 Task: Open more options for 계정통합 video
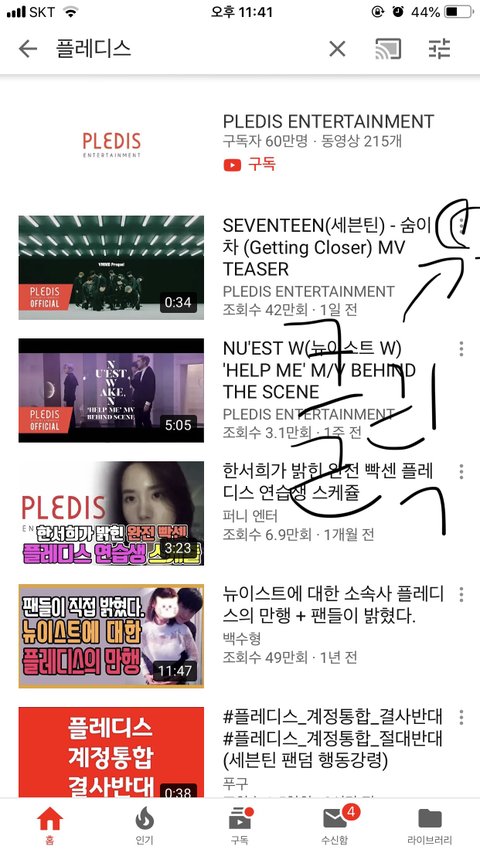tap(461, 718)
